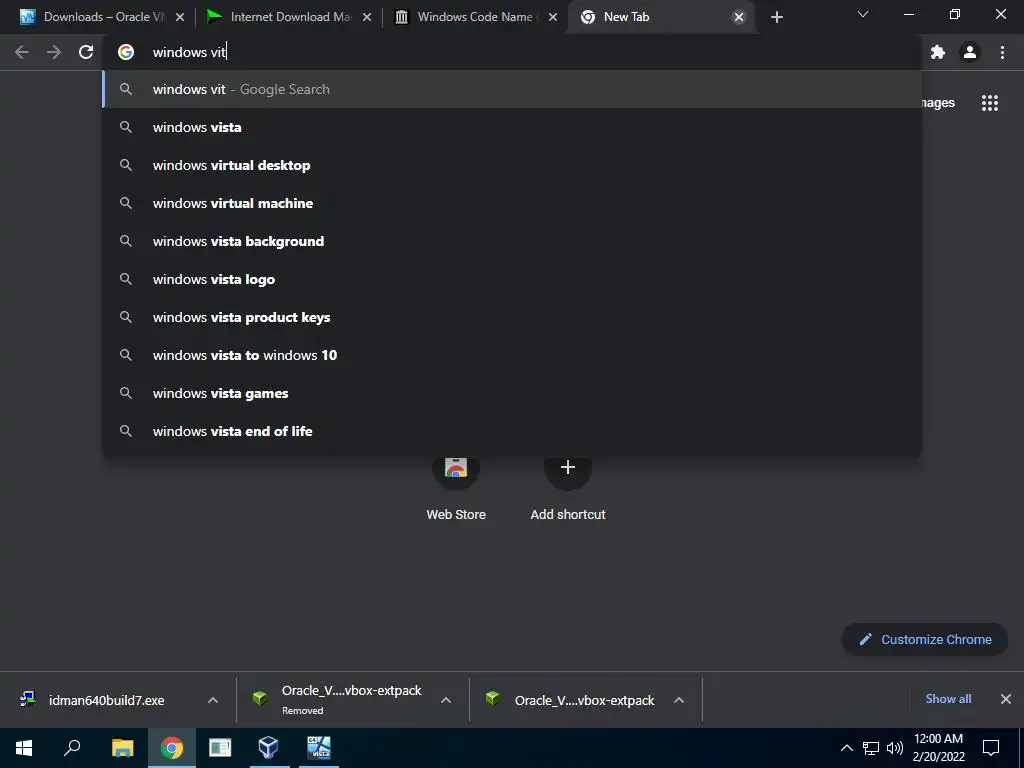Viewport: 1024px width, 768px height.
Task: Click the tab search chevron in title bar
Action: point(863,14)
